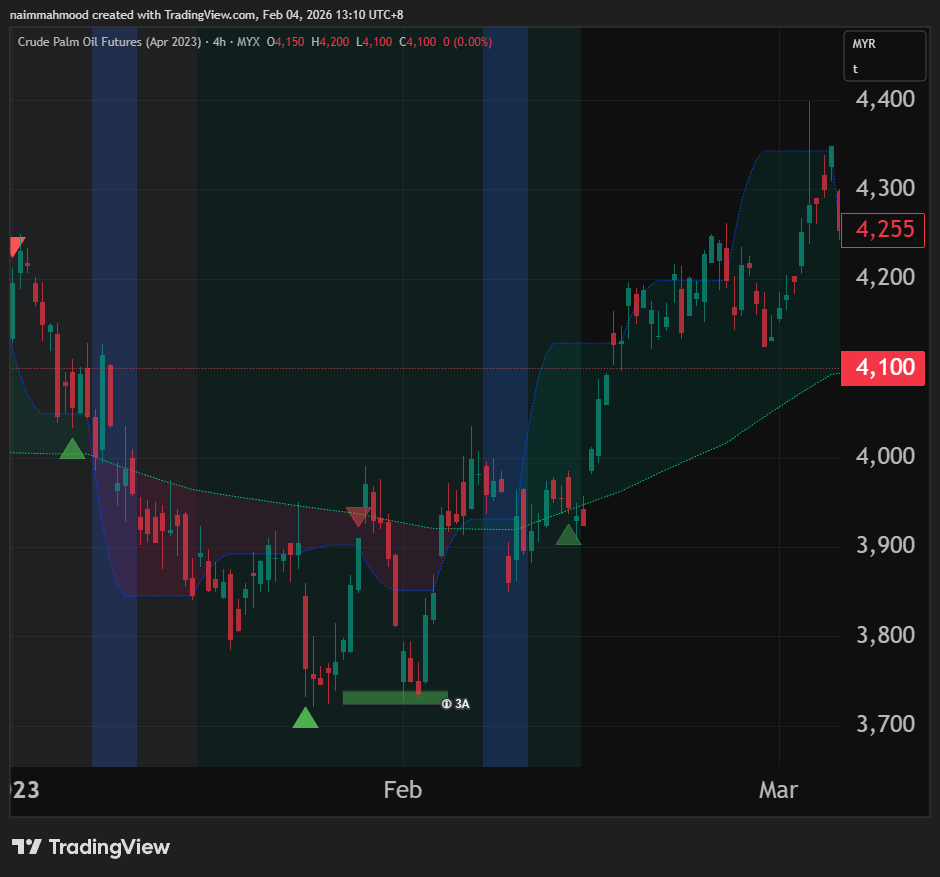The width and height of the screenshot is (940, 877).
Task: Click the Crude Palm Oil Futures title
Action: click(x=109, y=42)
